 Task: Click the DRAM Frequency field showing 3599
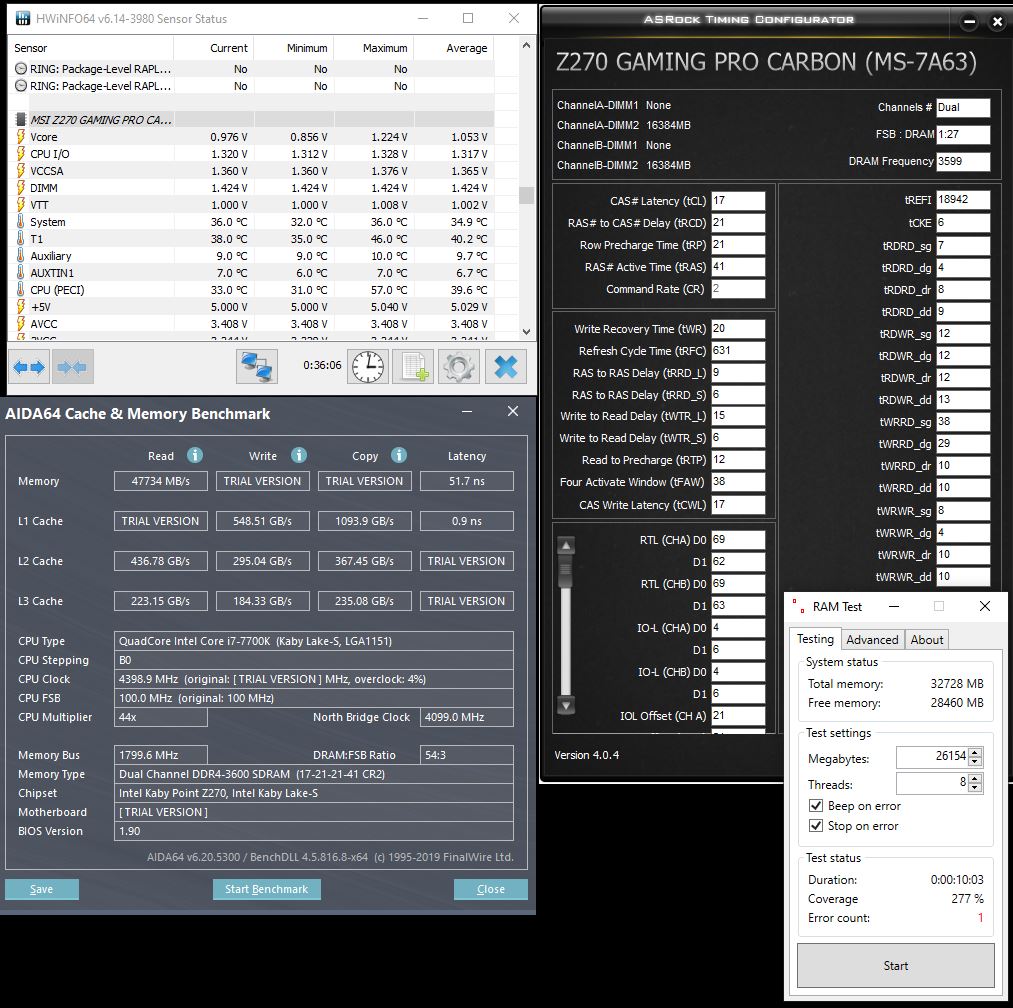tap(963, 162)
